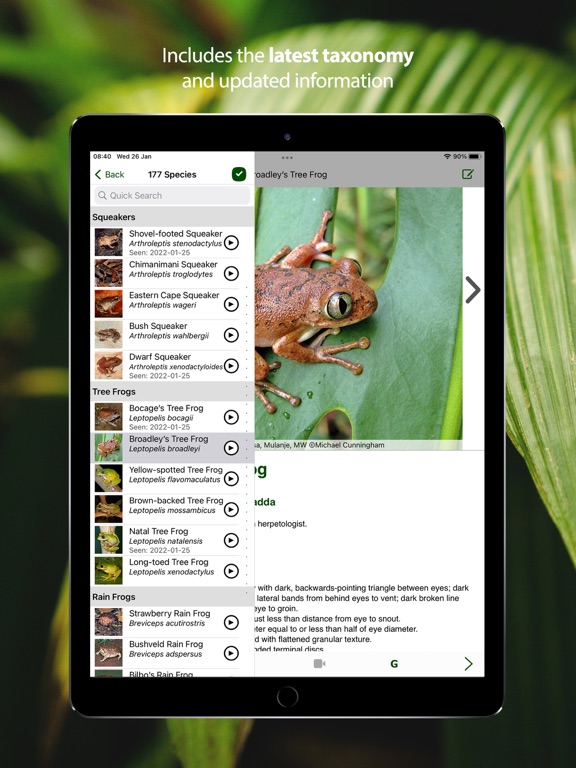Play call of Bushveld Rain Frog
The width and height of the screenshot is (576, 768).
(x=231, y=653)
